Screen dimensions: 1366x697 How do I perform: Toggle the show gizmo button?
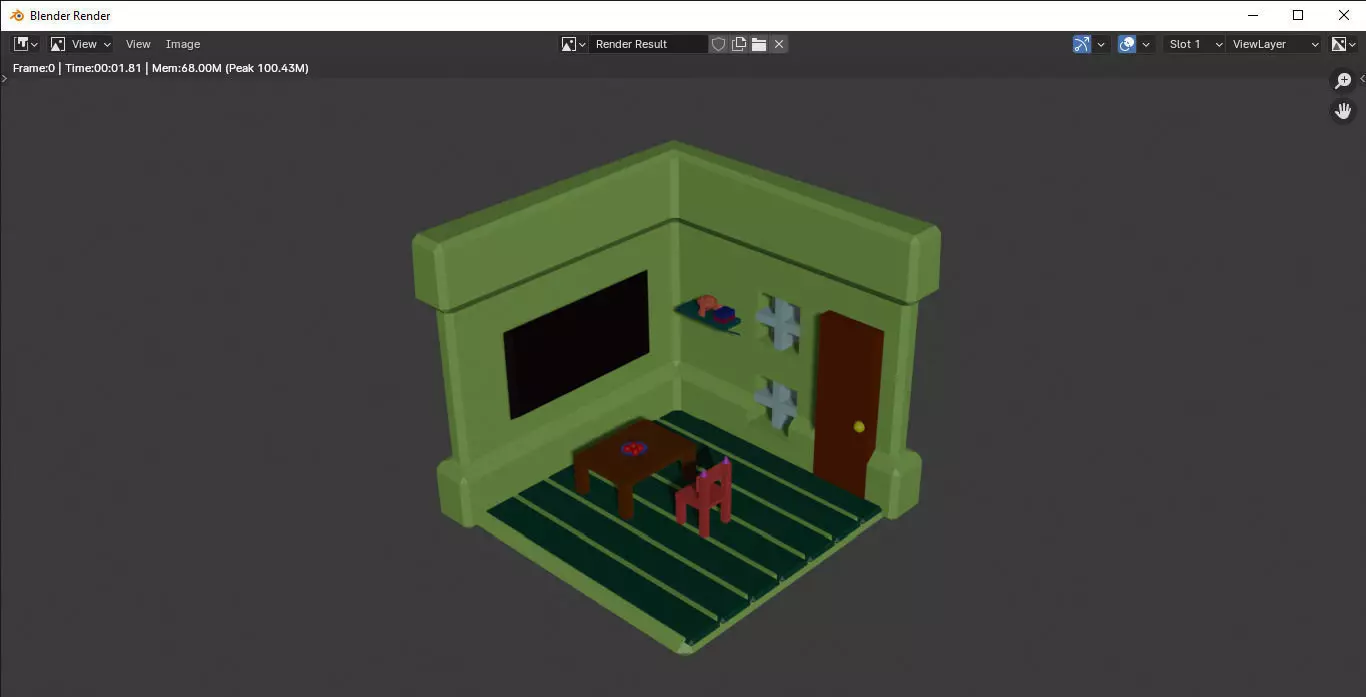click(1081, 44)
